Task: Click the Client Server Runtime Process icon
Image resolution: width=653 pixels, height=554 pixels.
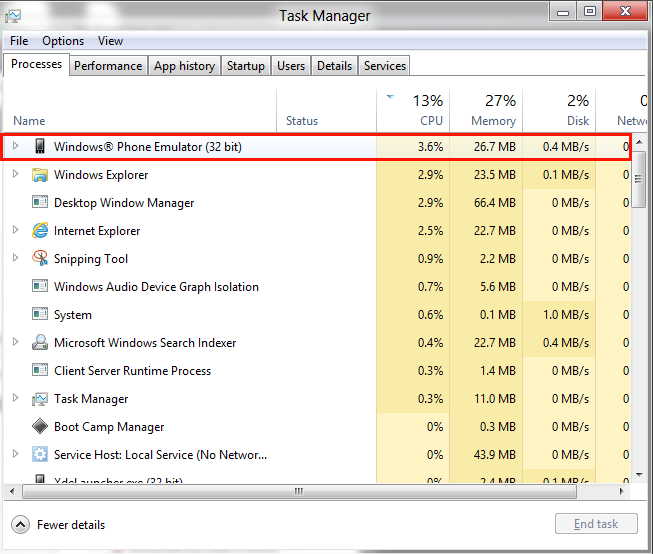Action: click(40, 370)
